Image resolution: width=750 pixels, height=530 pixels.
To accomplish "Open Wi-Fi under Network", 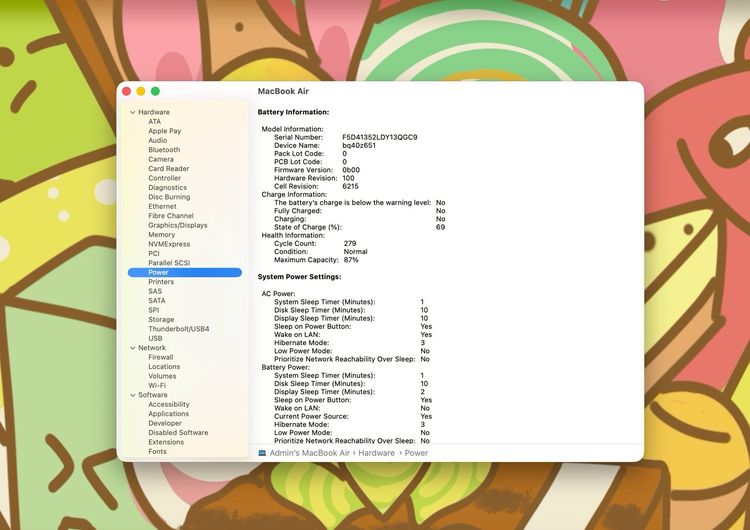I will [157, 385].
